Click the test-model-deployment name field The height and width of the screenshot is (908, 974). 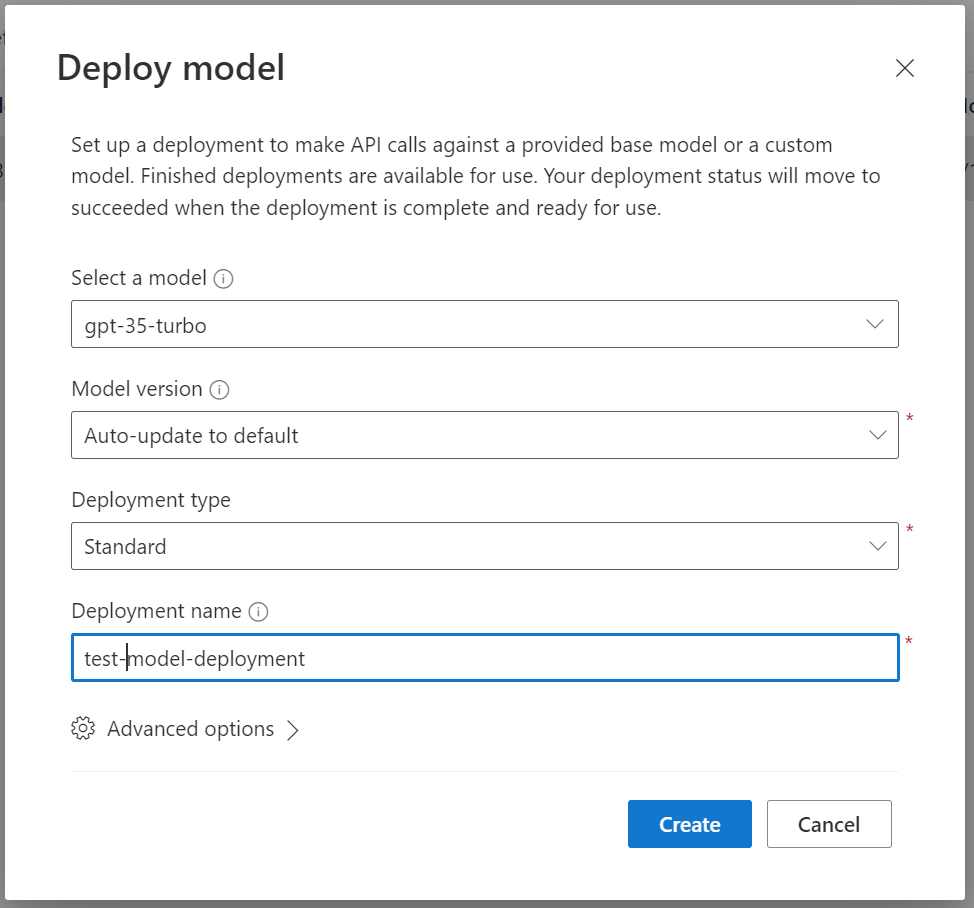tap(484, 658)
